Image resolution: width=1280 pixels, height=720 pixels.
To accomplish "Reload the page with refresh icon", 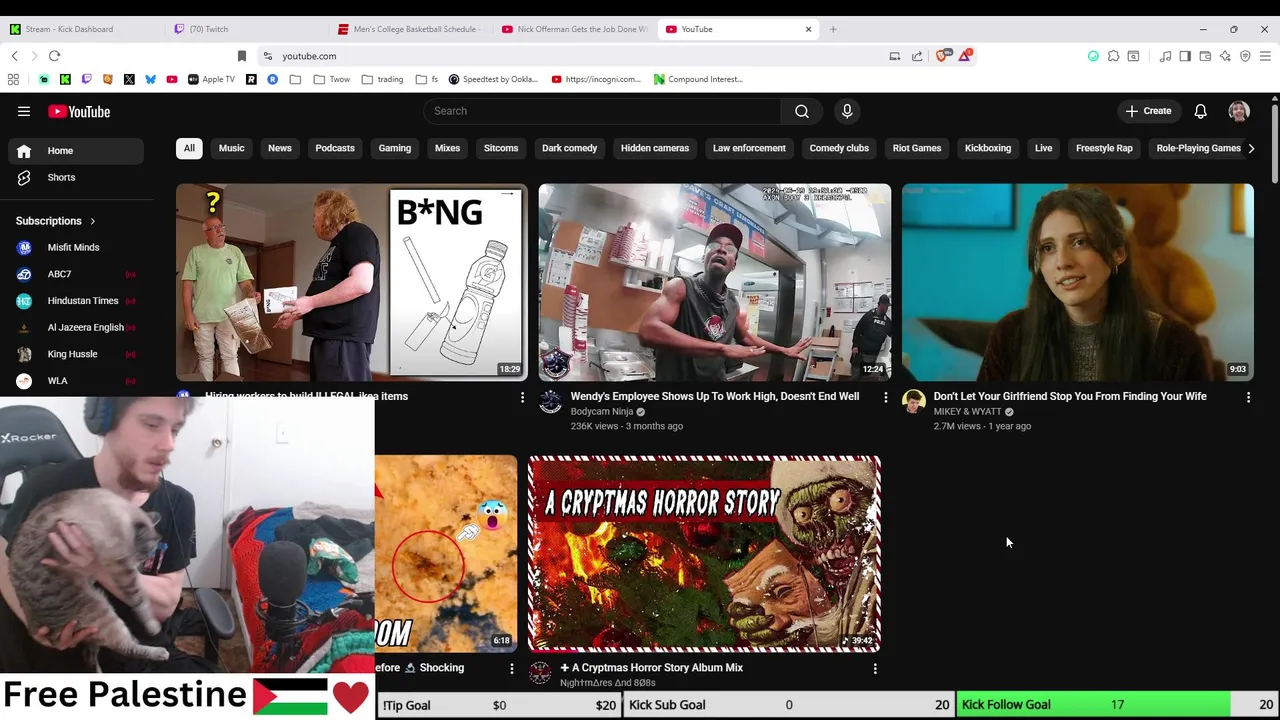I will coord(55,56).
